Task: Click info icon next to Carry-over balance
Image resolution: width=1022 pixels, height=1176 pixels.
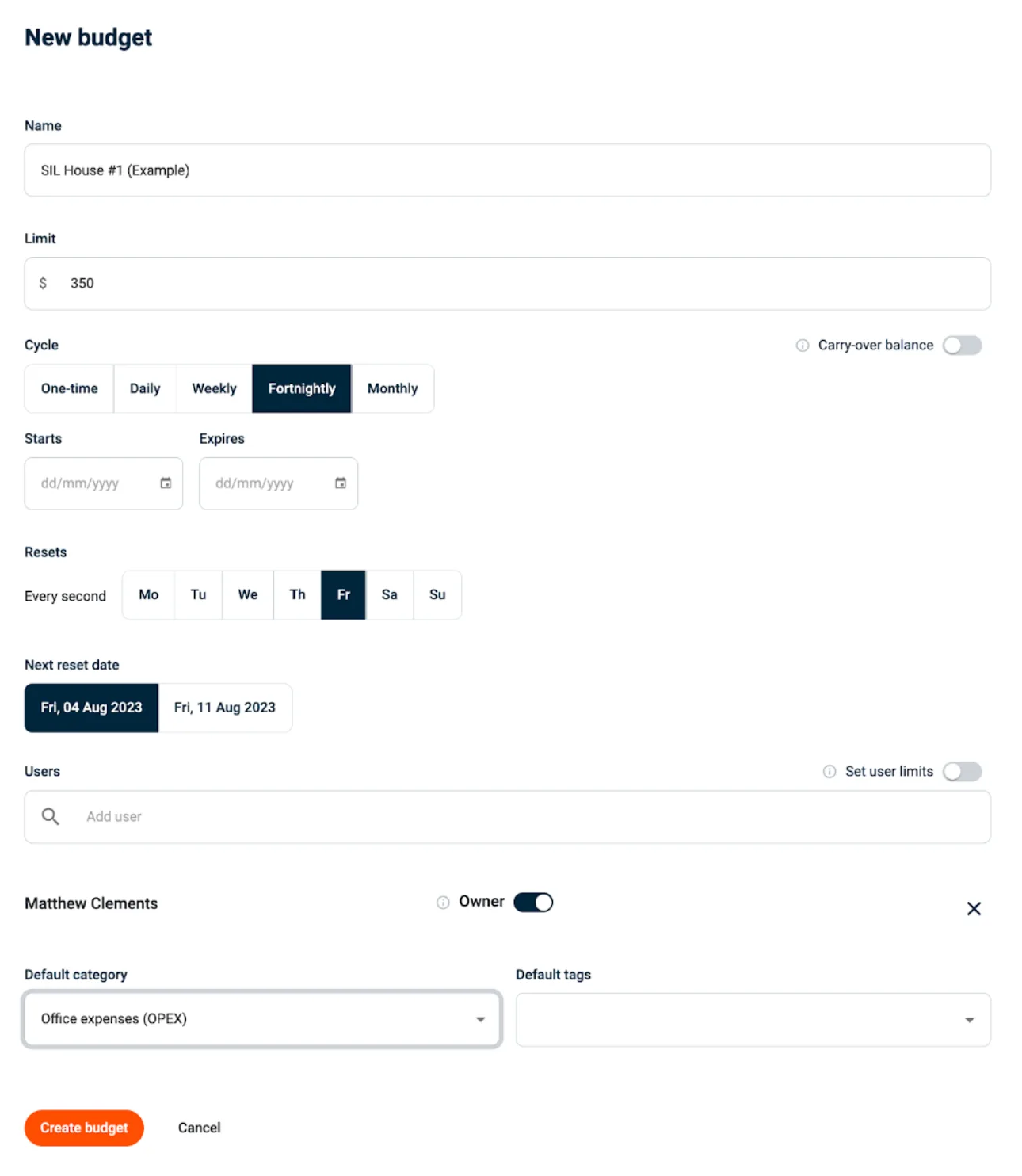Action: 803,346
